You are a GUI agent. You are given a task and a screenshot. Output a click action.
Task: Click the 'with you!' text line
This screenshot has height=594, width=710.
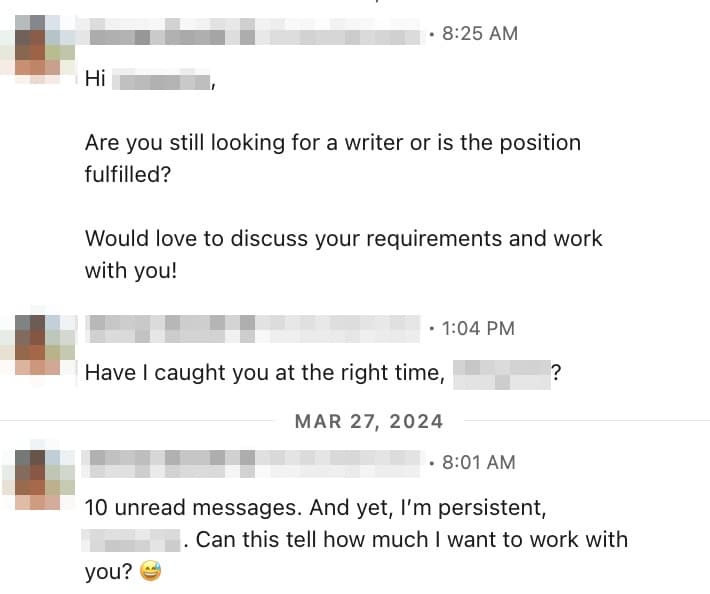point(131,271)
